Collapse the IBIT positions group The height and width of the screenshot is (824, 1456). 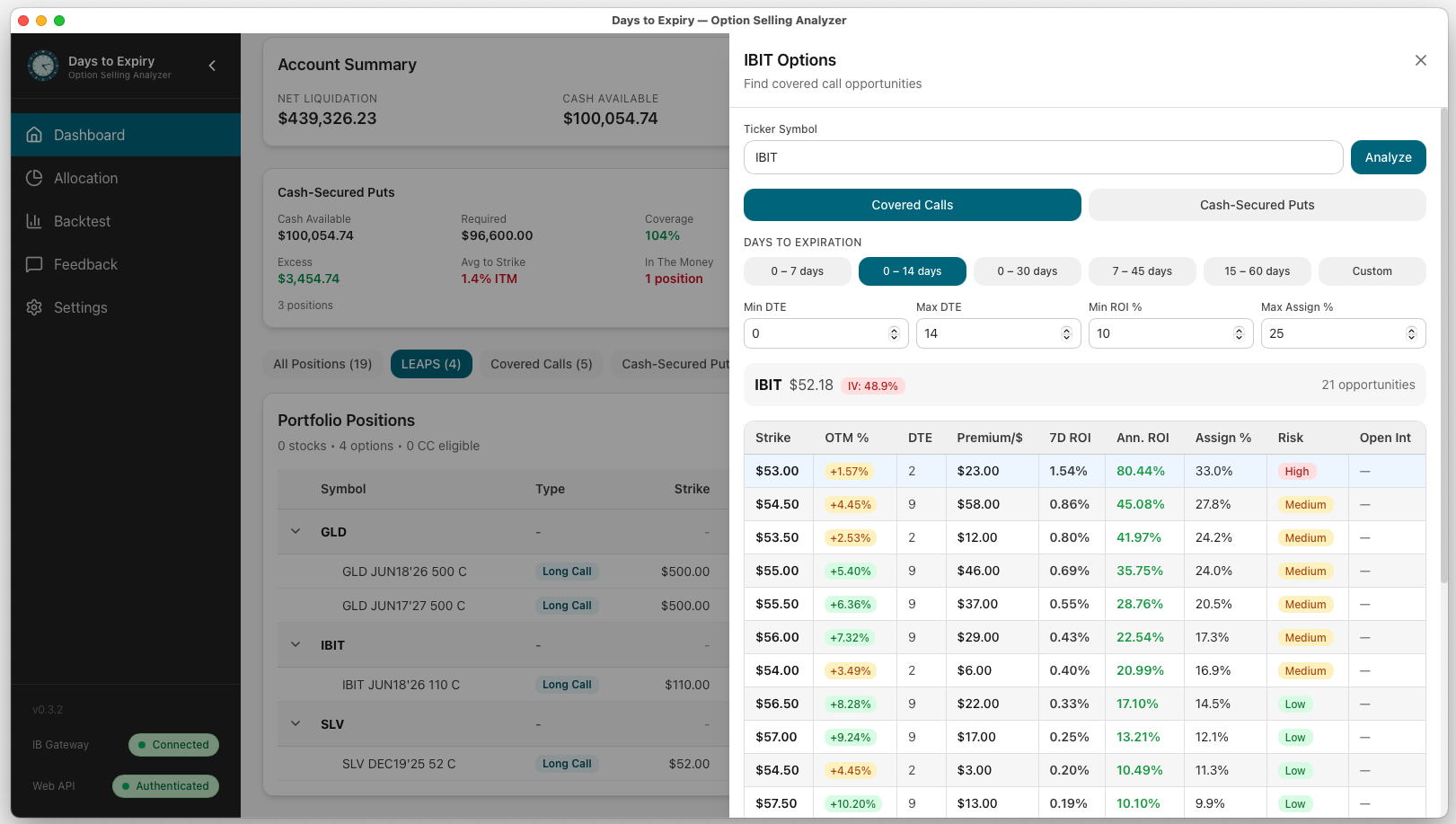296,645
